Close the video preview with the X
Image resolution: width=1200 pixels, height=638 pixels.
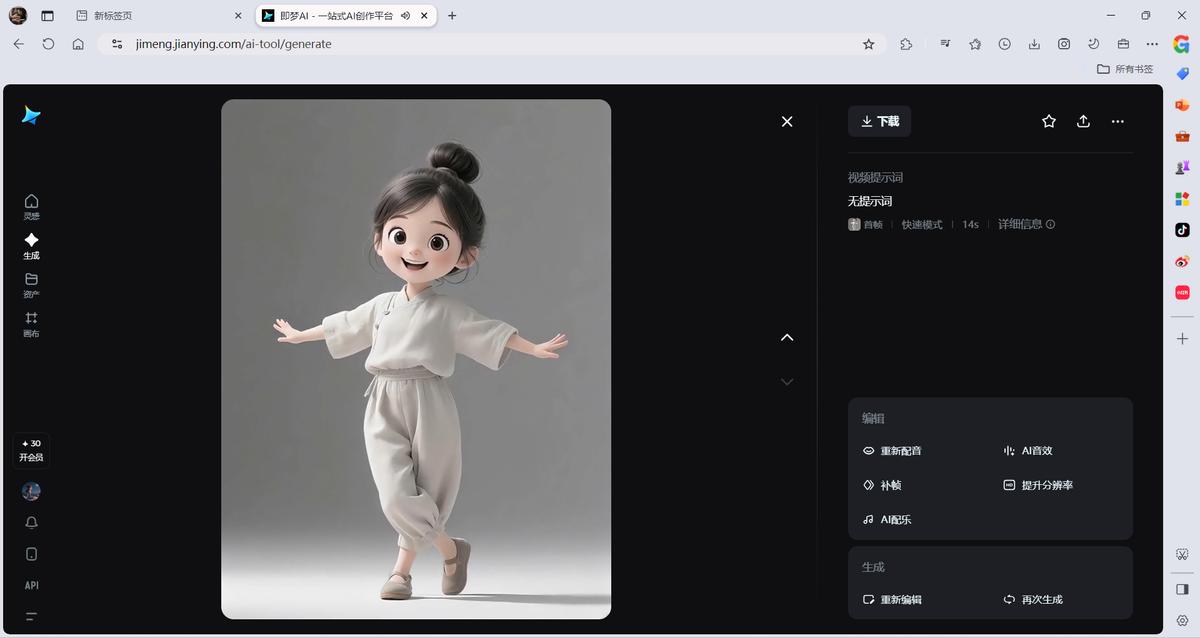click(x=787, y=121)
